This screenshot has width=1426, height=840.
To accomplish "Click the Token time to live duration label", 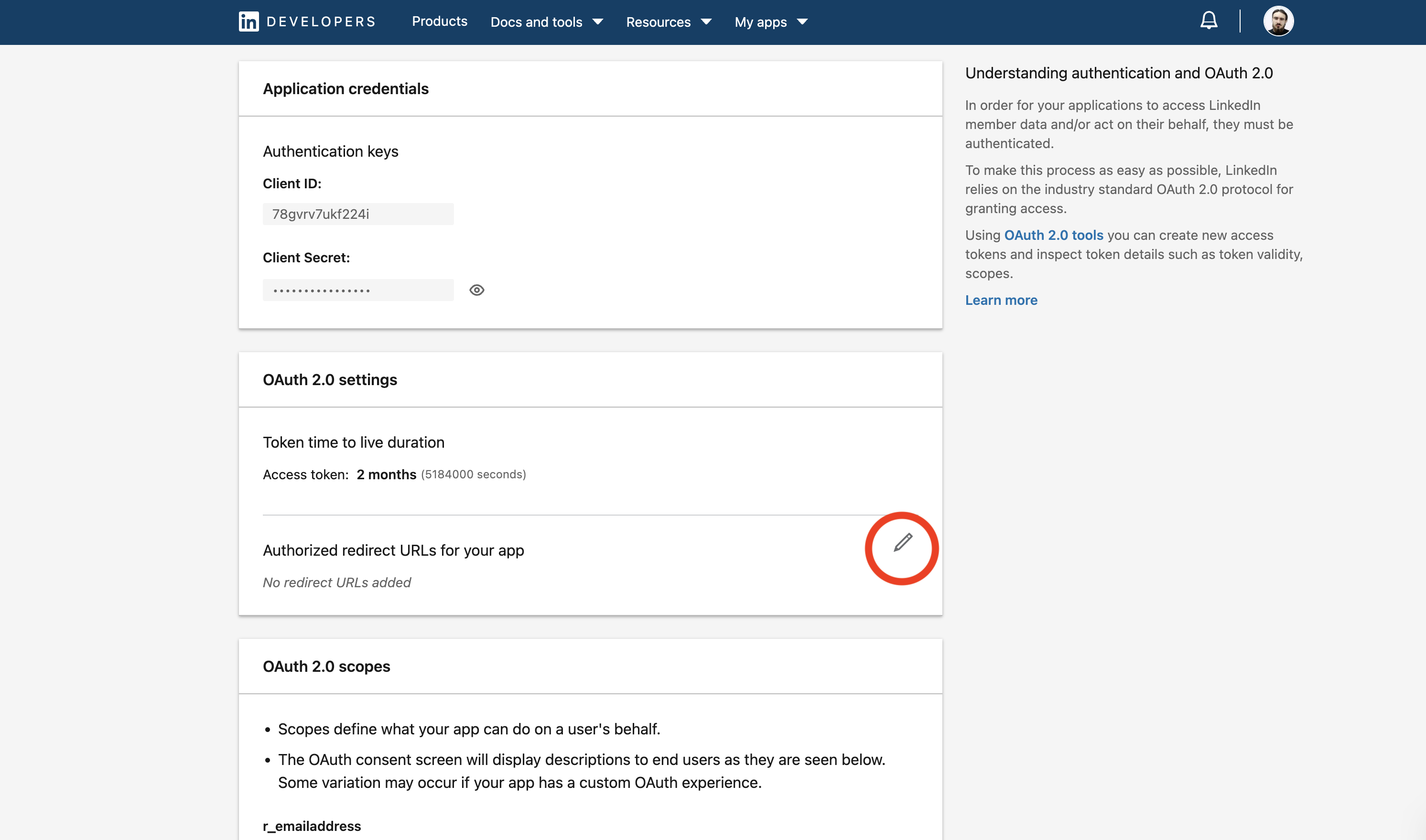I will click(353, 442).
